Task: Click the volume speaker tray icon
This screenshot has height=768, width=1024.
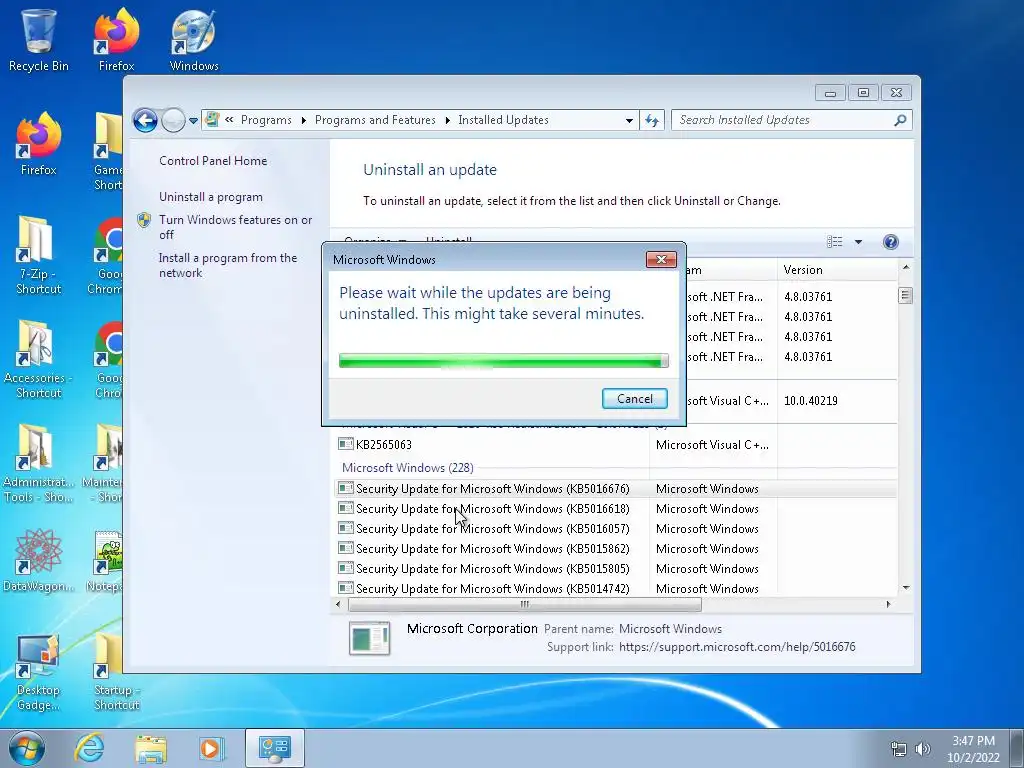Action: click(922, 749)
